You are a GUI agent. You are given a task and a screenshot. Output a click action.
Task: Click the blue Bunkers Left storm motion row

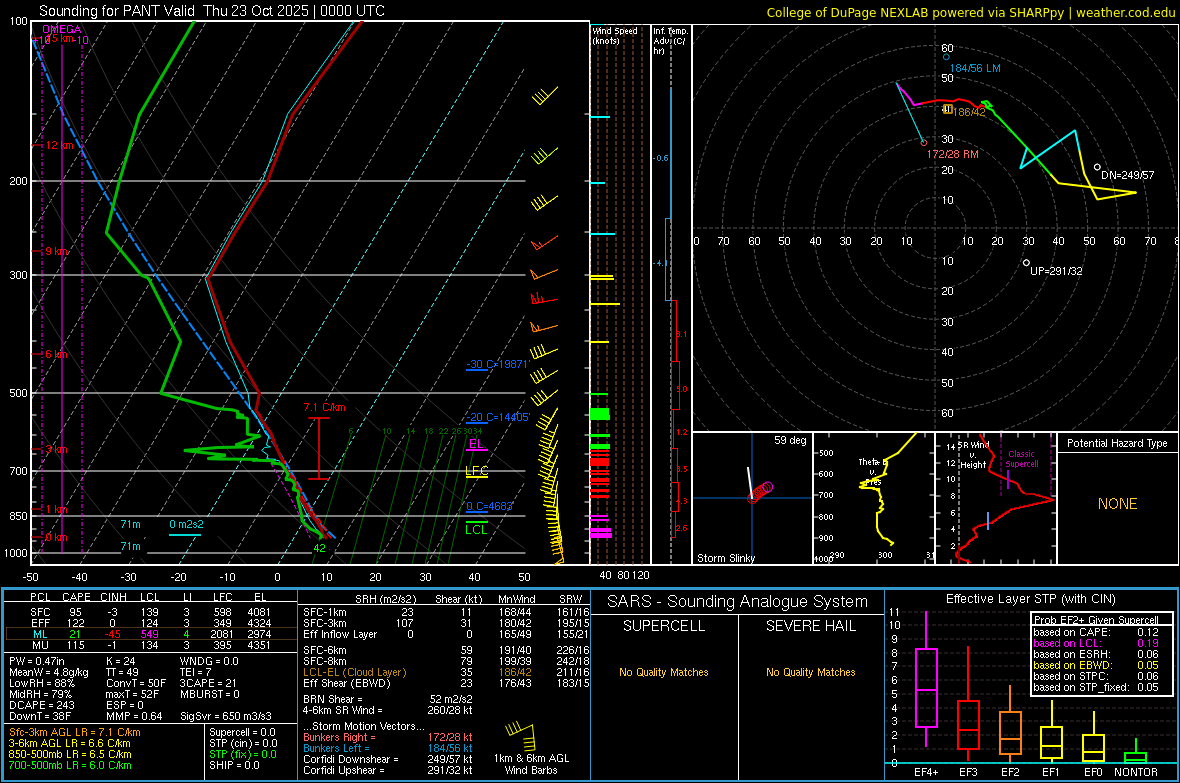click(x=388, y=749)
